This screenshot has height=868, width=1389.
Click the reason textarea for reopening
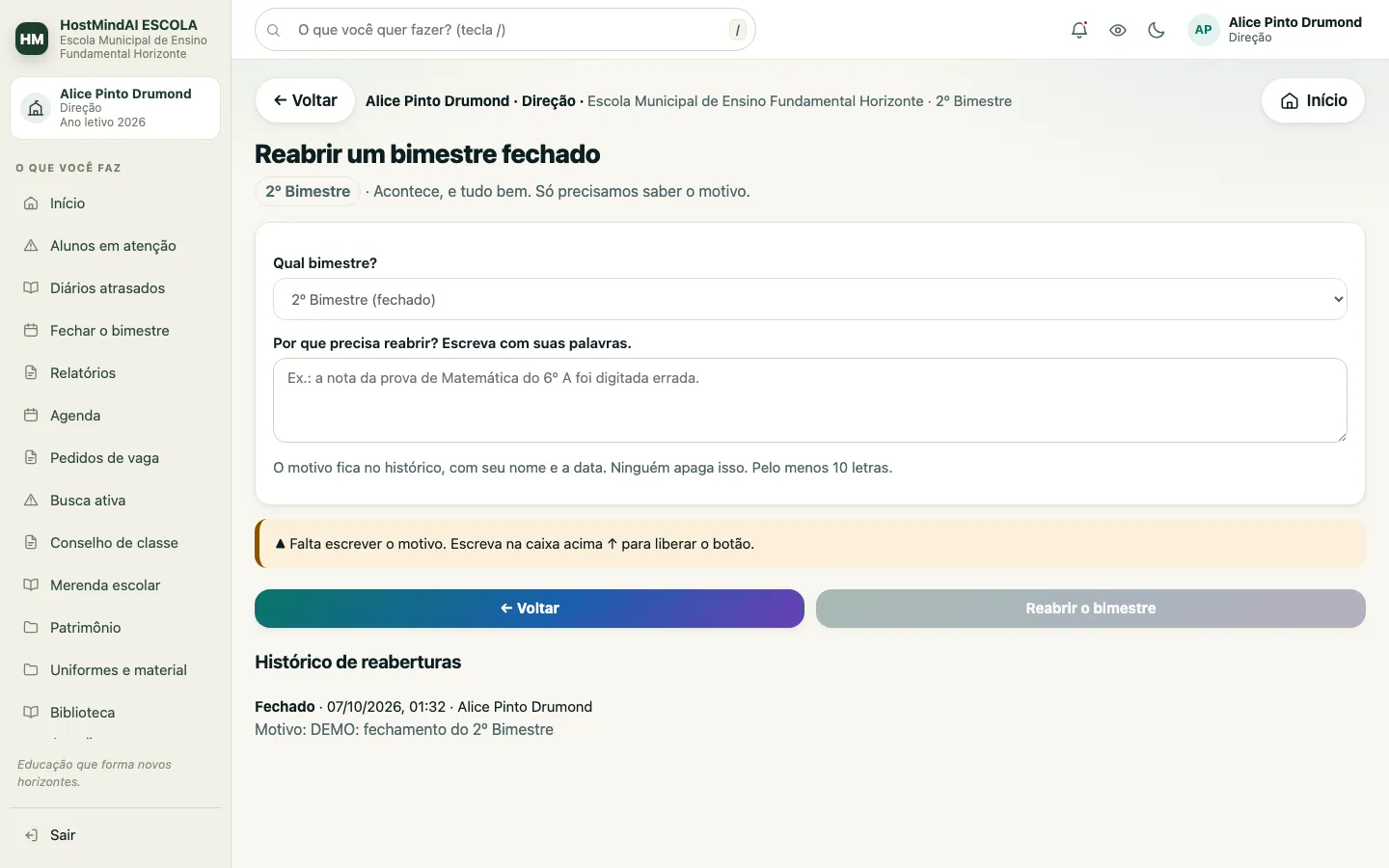tap(810, 400)
